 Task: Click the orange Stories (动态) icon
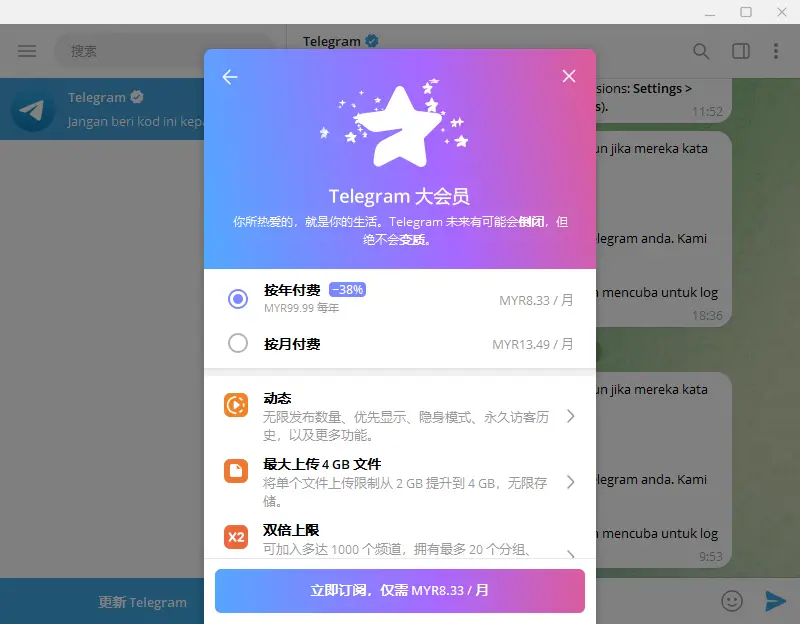click(236, 405)
